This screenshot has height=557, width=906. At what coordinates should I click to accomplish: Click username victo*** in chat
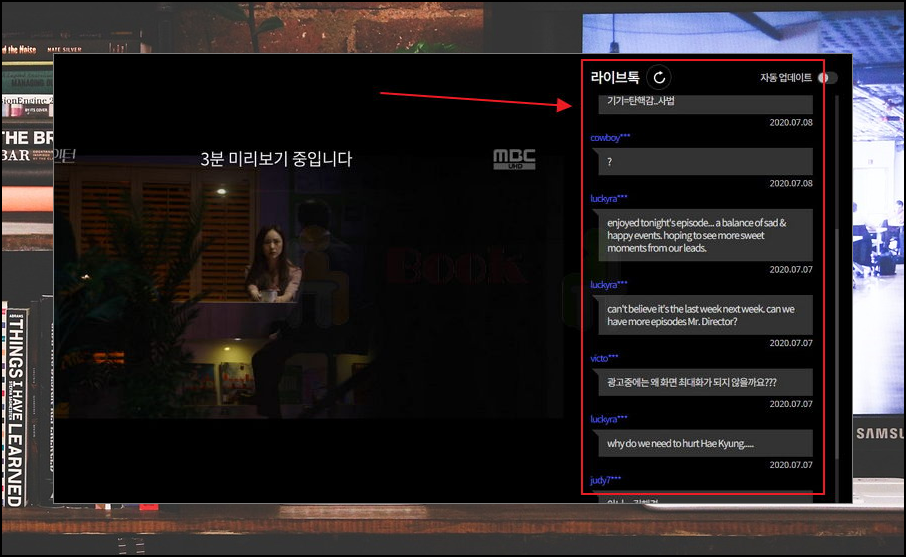tap(604, 358)
